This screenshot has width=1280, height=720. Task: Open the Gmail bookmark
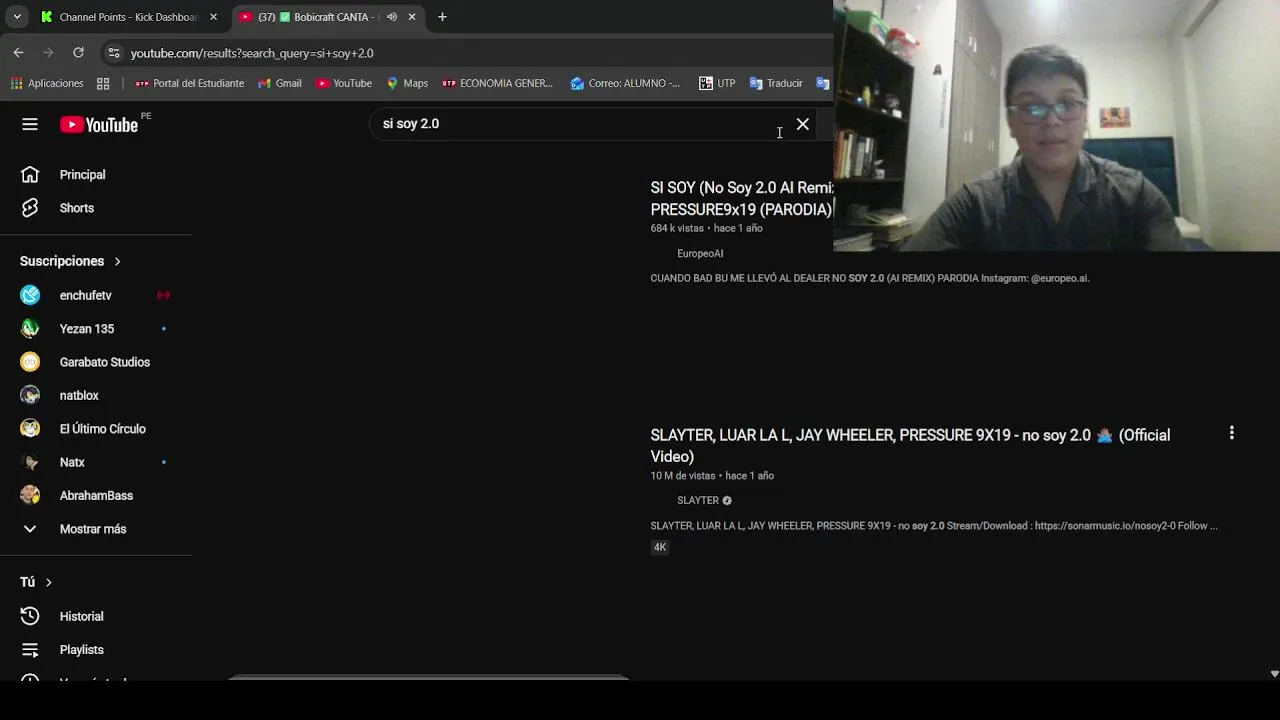pyautogui.click(x=280, y=83)
